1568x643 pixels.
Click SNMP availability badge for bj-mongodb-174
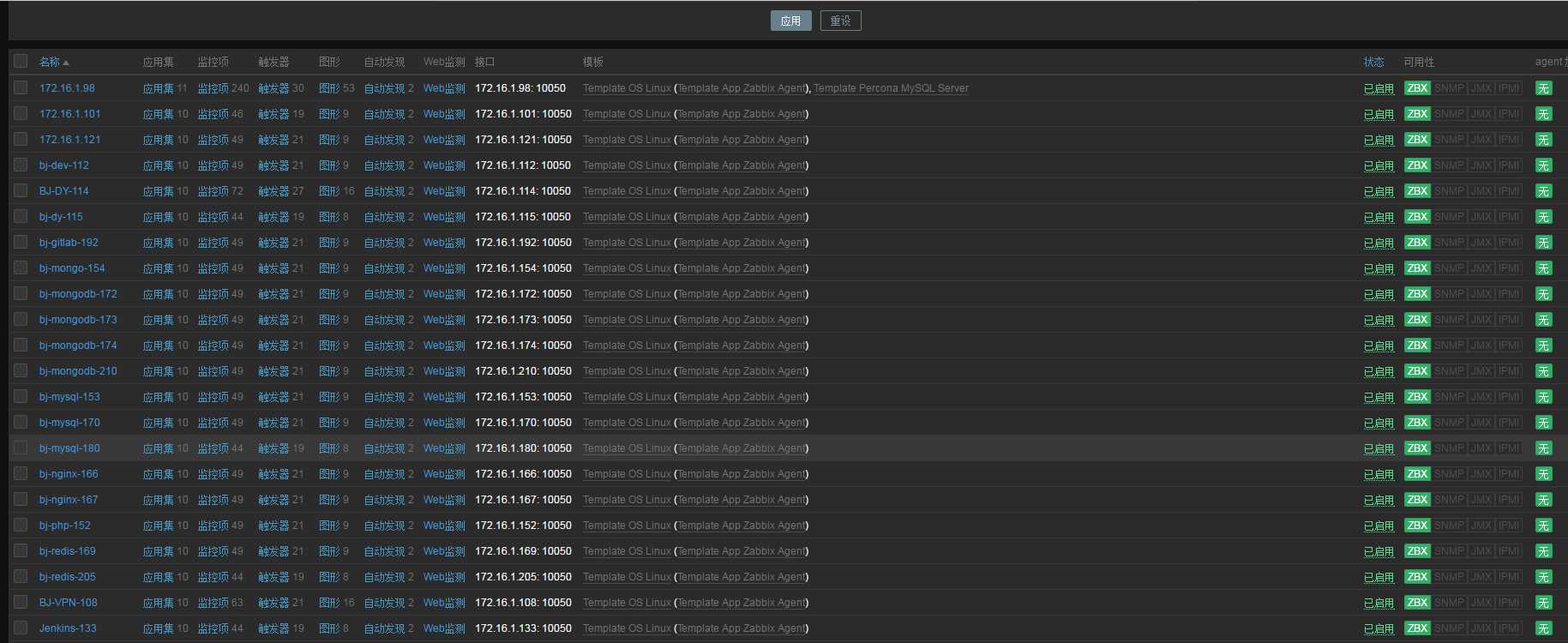pyautogui.click(x=1449, y=346)
